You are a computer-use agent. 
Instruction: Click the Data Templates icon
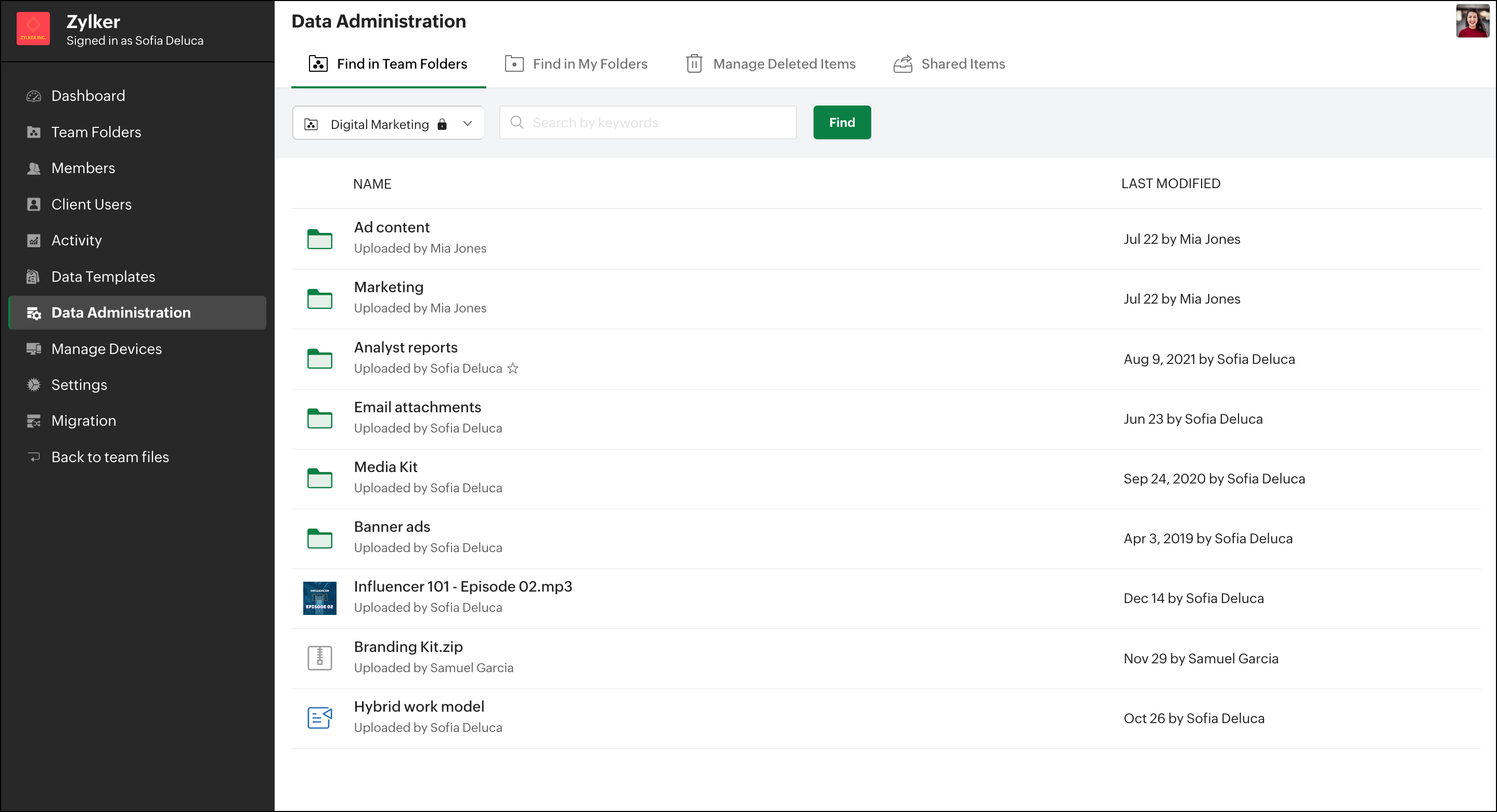(x=34, y=277)
